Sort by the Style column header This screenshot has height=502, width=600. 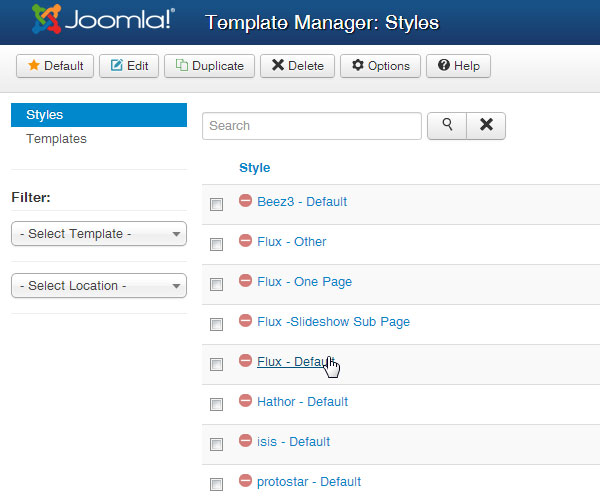pyautogui.click(x=254, y=168)
